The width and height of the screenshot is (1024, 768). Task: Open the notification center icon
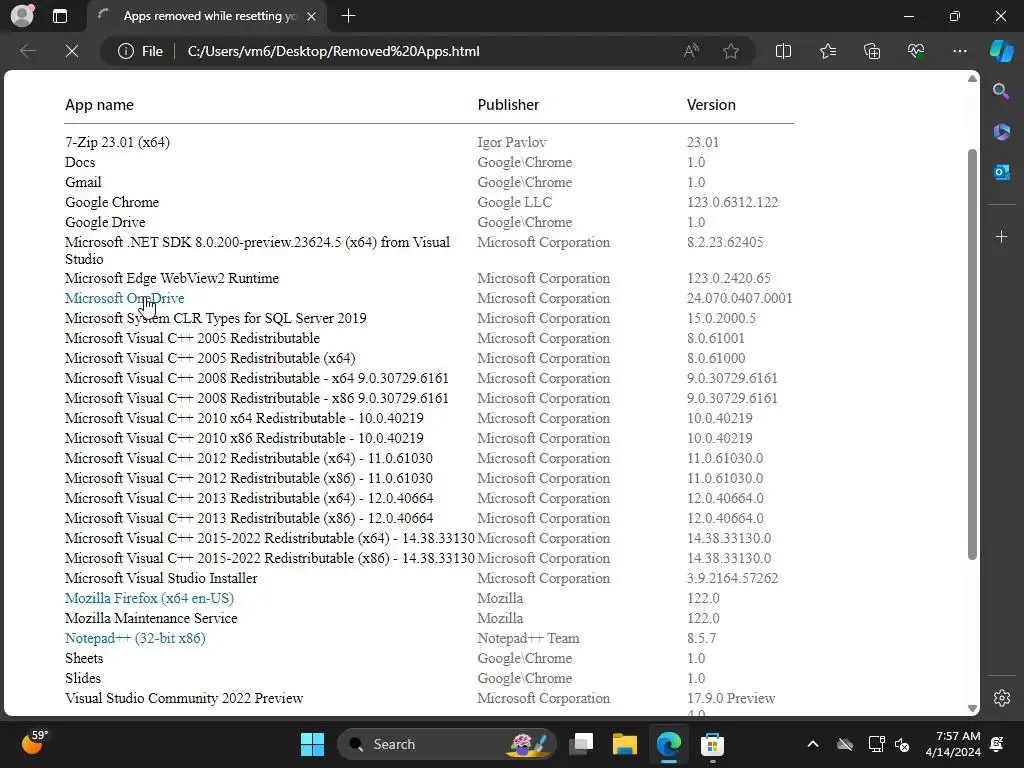click(997, 744)
